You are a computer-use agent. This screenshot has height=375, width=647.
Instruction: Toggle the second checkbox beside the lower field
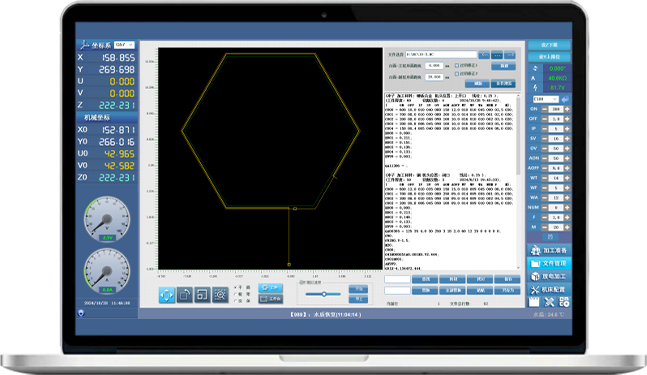(x=457, y=74)
